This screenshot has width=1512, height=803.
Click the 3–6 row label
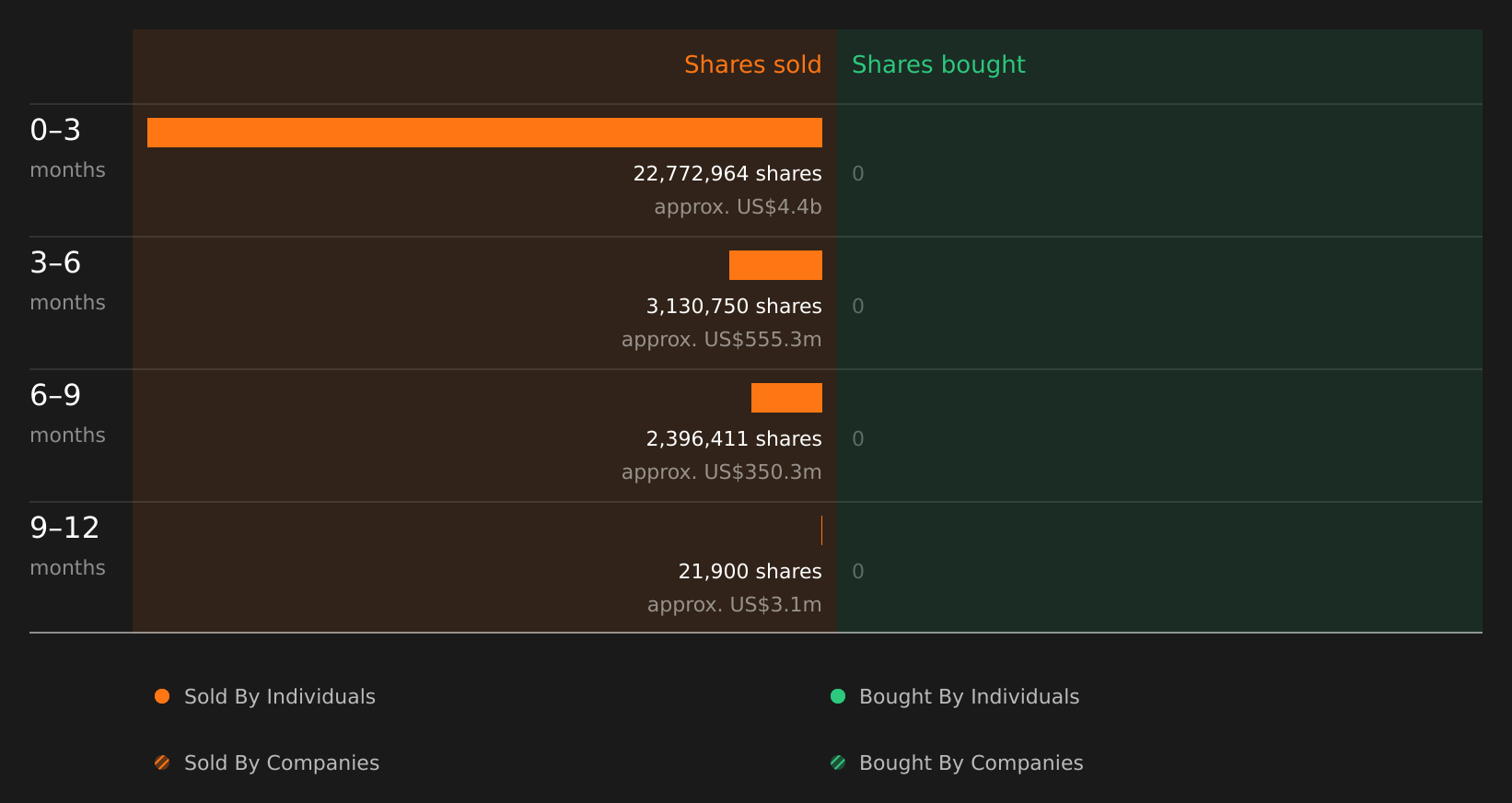(55, 263)
